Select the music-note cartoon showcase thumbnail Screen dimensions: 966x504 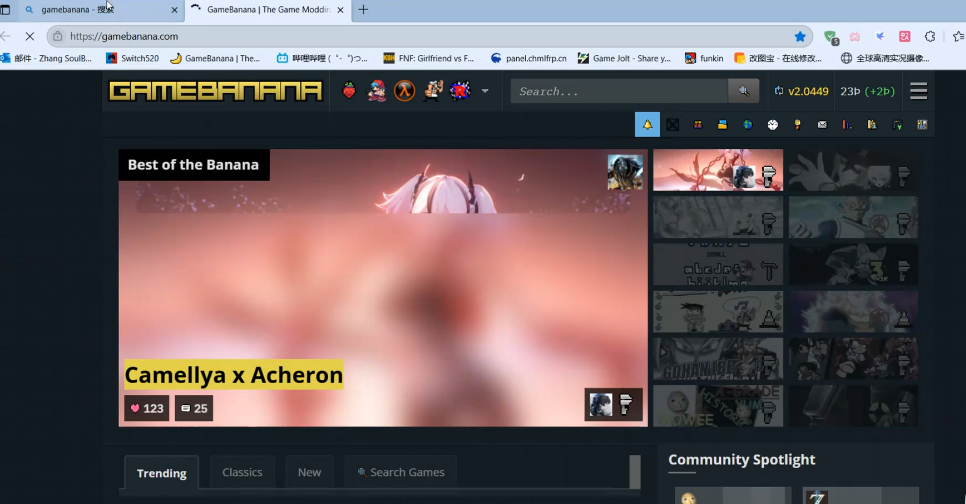pyautogui.click(x=718, y=312)
